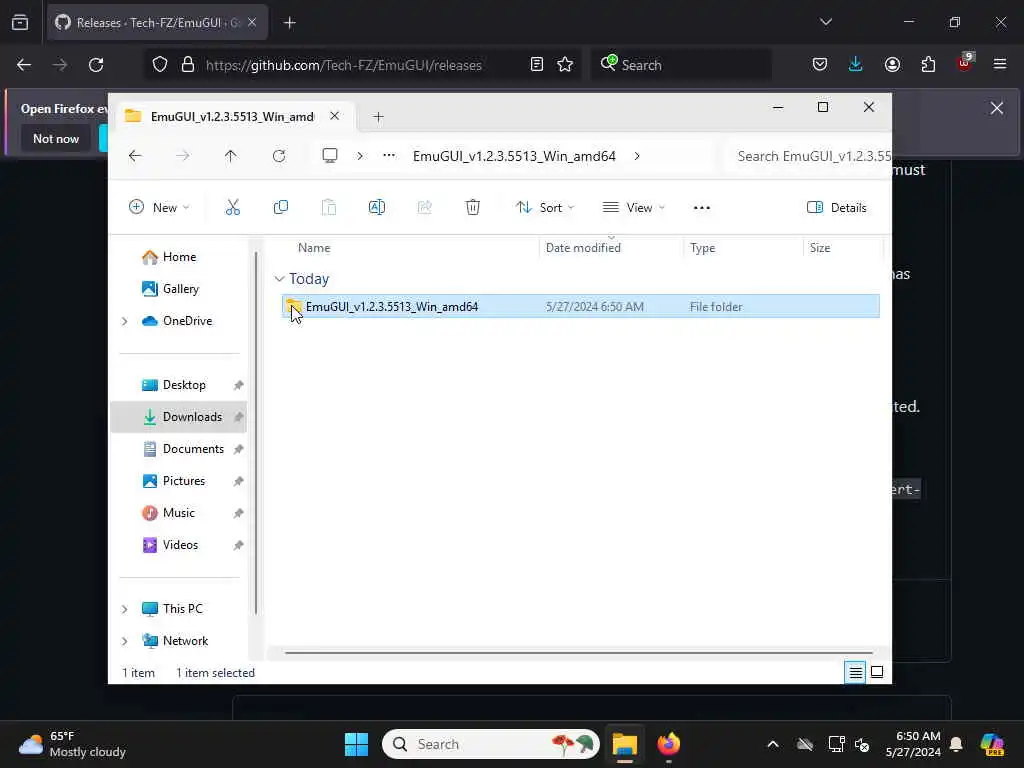Reload the page in Firefox
Viewport: 1024px width, 768px height.
[96, 65]
